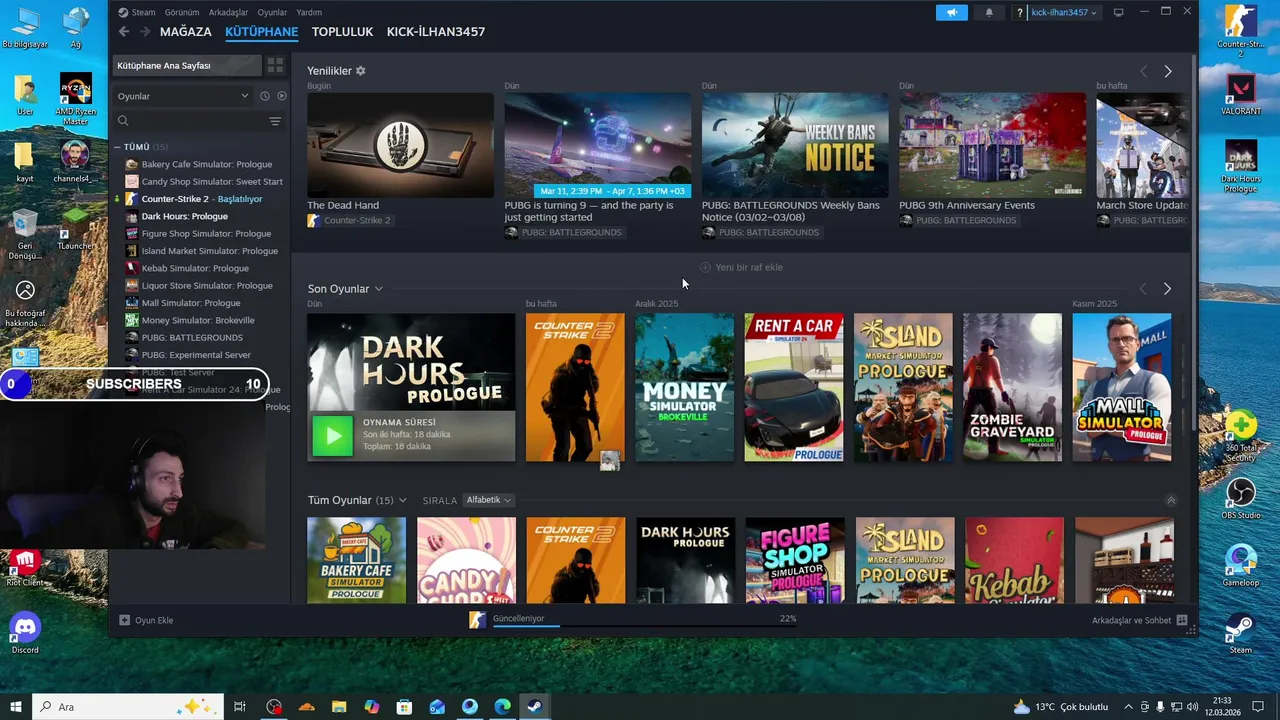Open PUBG 9th Anniversary Events card
This screenshot has height=720, width=1280.
tap(992, 146)
